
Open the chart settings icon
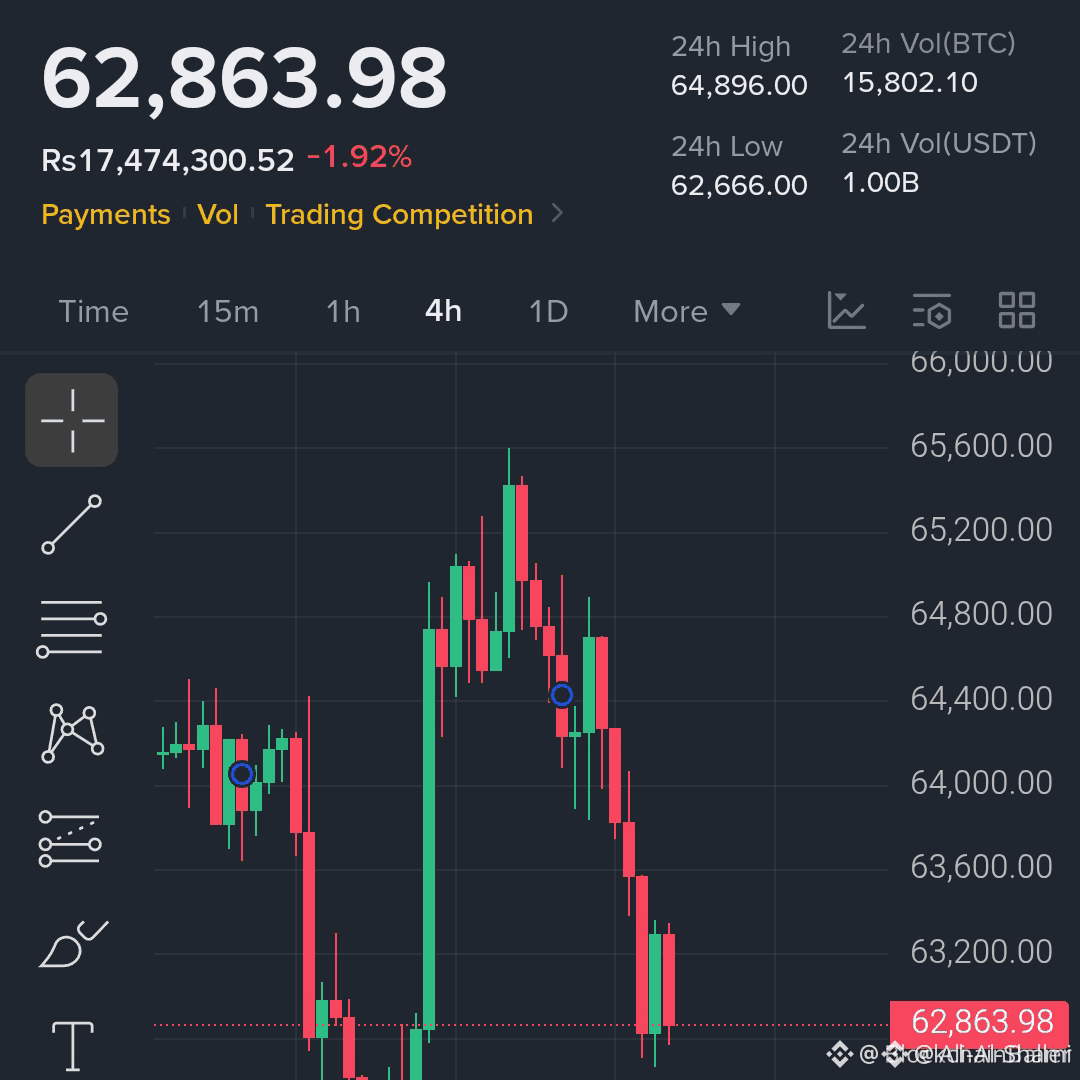tap(932, 310)
